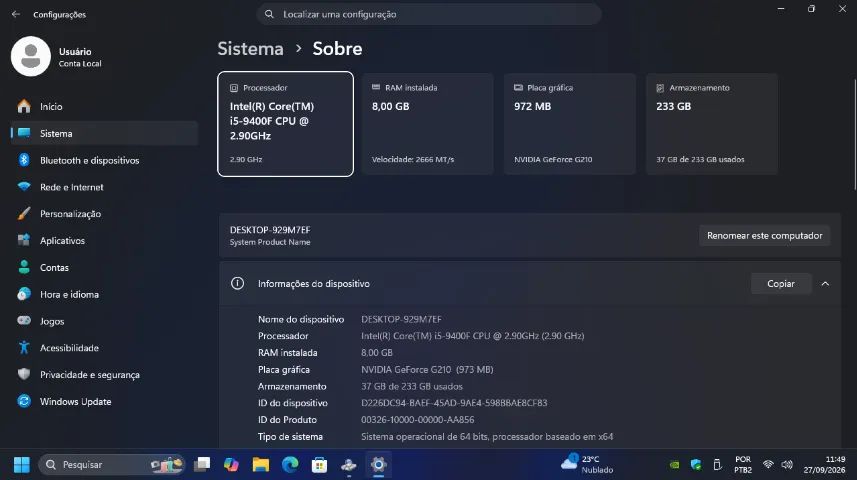Image resolution: width=857 pixels, height=480 pixels.
Task: Click the NVIDIA tray icon
Action: (x=674, y=465)
